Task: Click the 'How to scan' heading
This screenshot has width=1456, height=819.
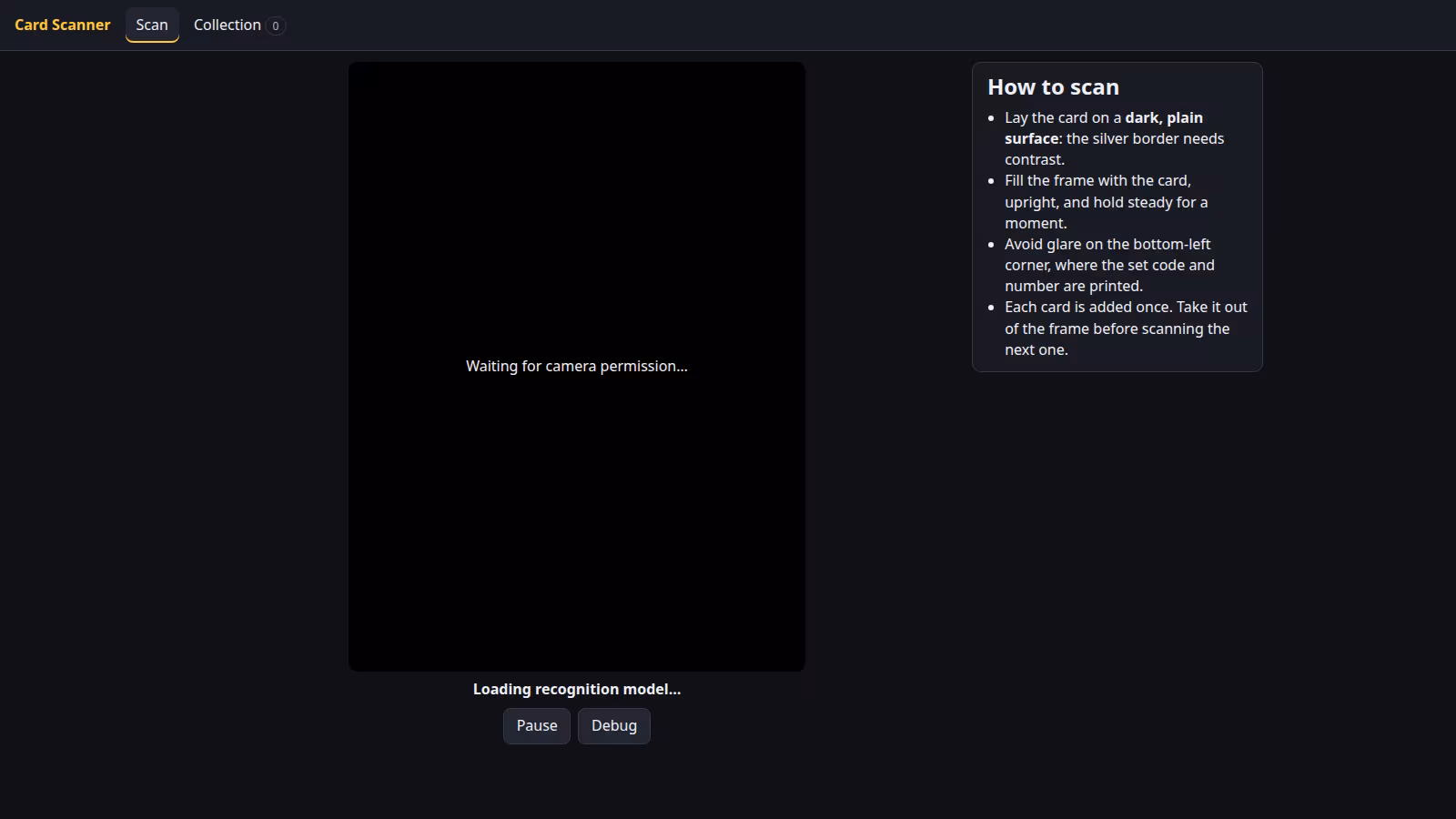Action: [x=1053, y=87]
